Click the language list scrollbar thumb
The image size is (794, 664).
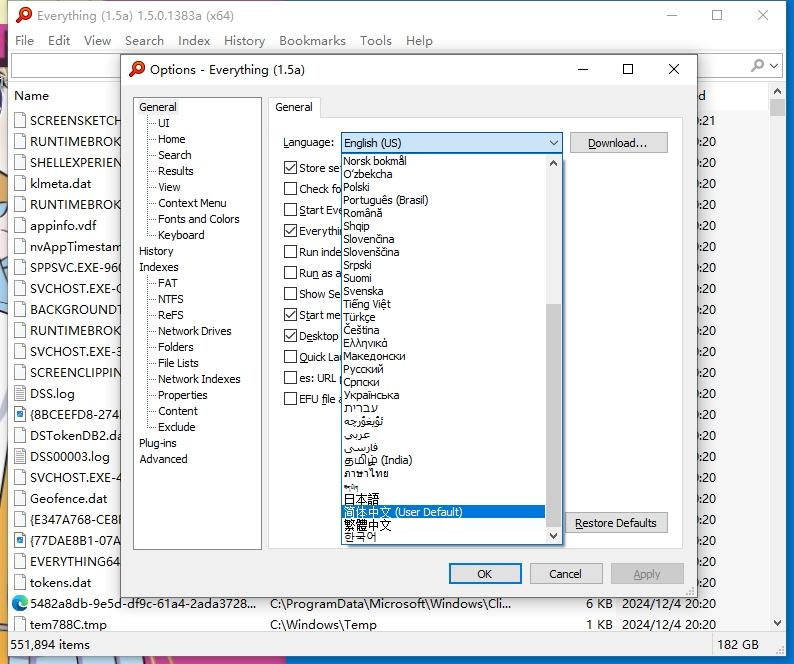click(x=553, y=415)
